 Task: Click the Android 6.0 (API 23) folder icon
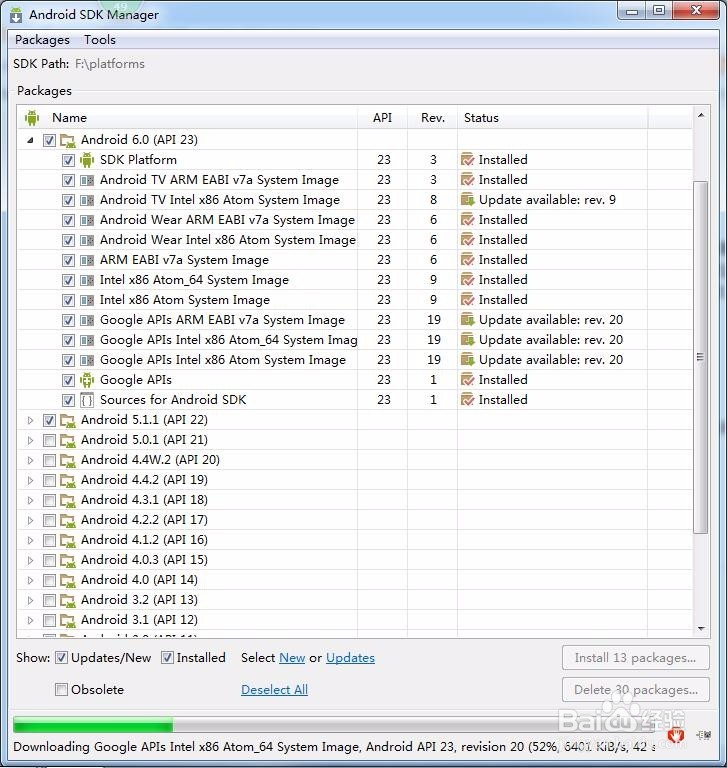68,140
